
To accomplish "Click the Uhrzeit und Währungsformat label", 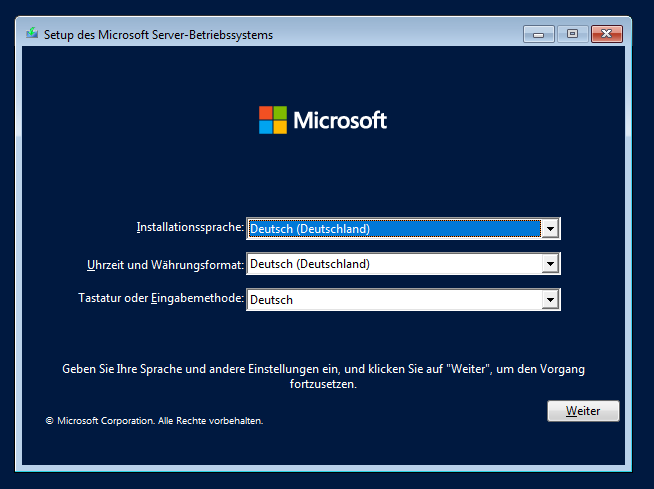I will 165,265.
